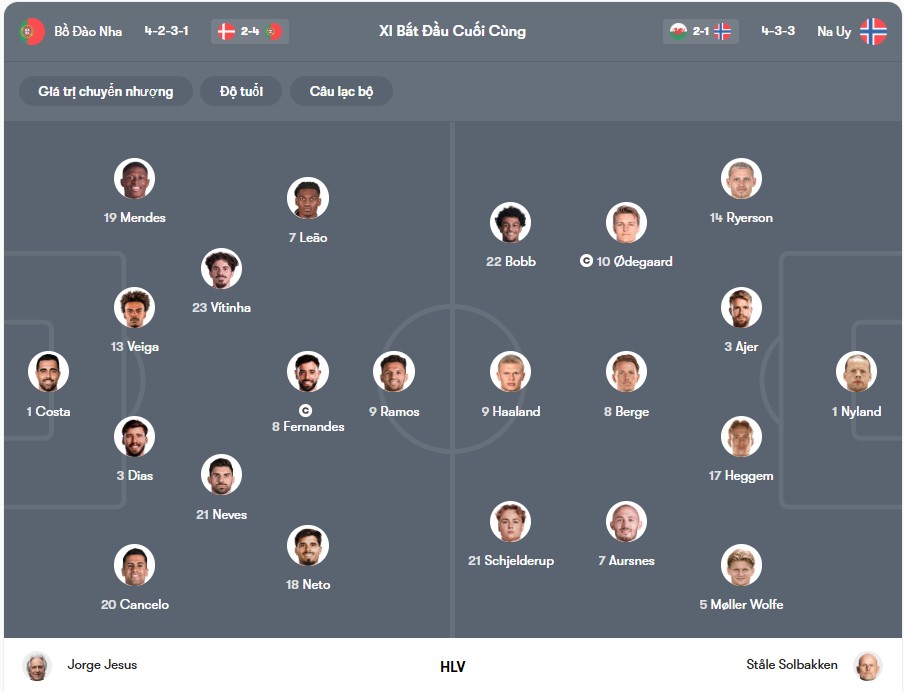Screen dimensions: 904x692
Task: Click coach Jorge Jesus avatar
Action: [37, 666]
